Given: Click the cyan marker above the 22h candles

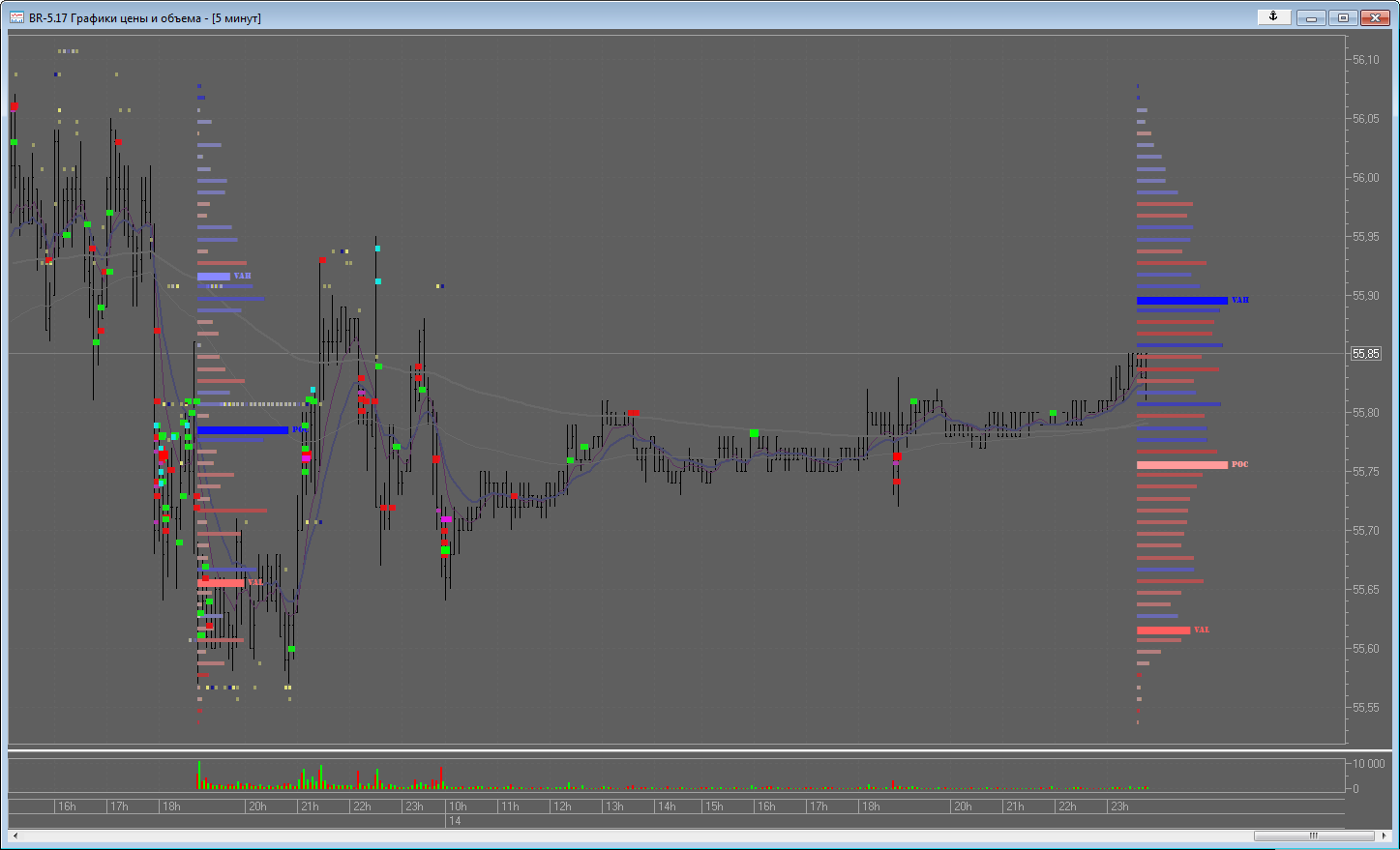Looking at the screenshot, I should [x=376, y=249].
